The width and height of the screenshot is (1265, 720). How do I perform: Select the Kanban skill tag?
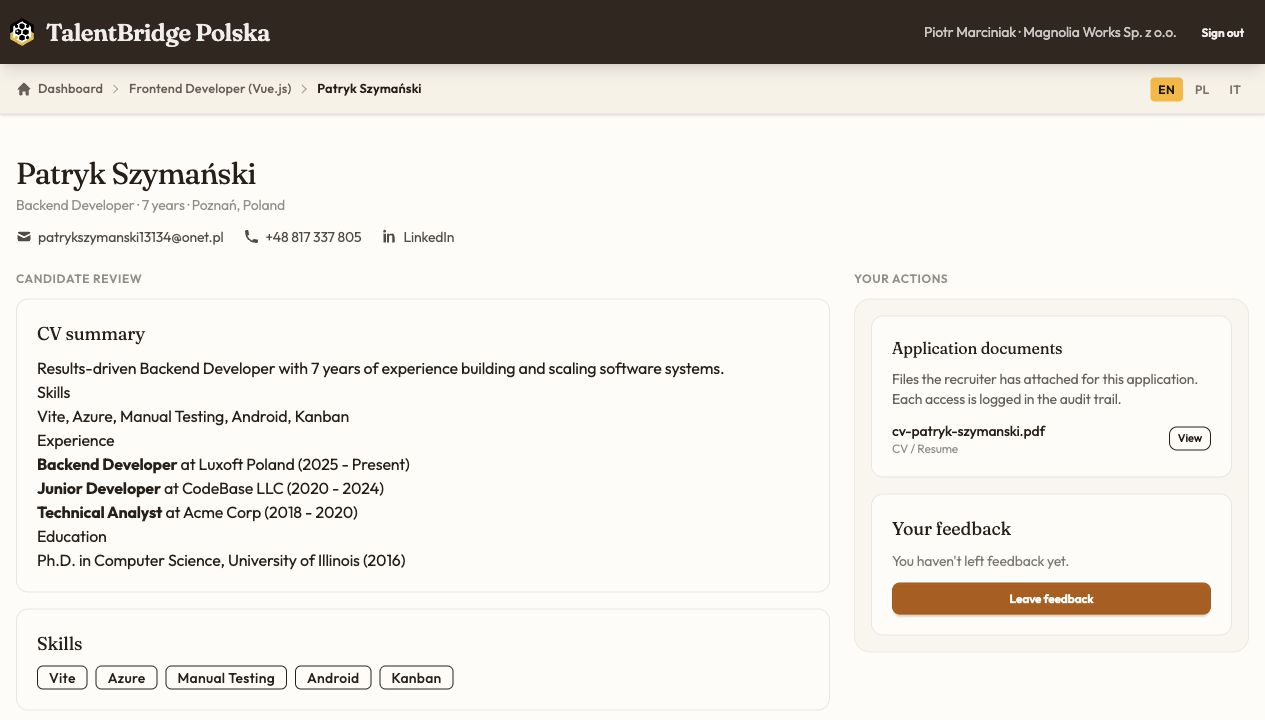pyautogui.click(x=416, y=677)
